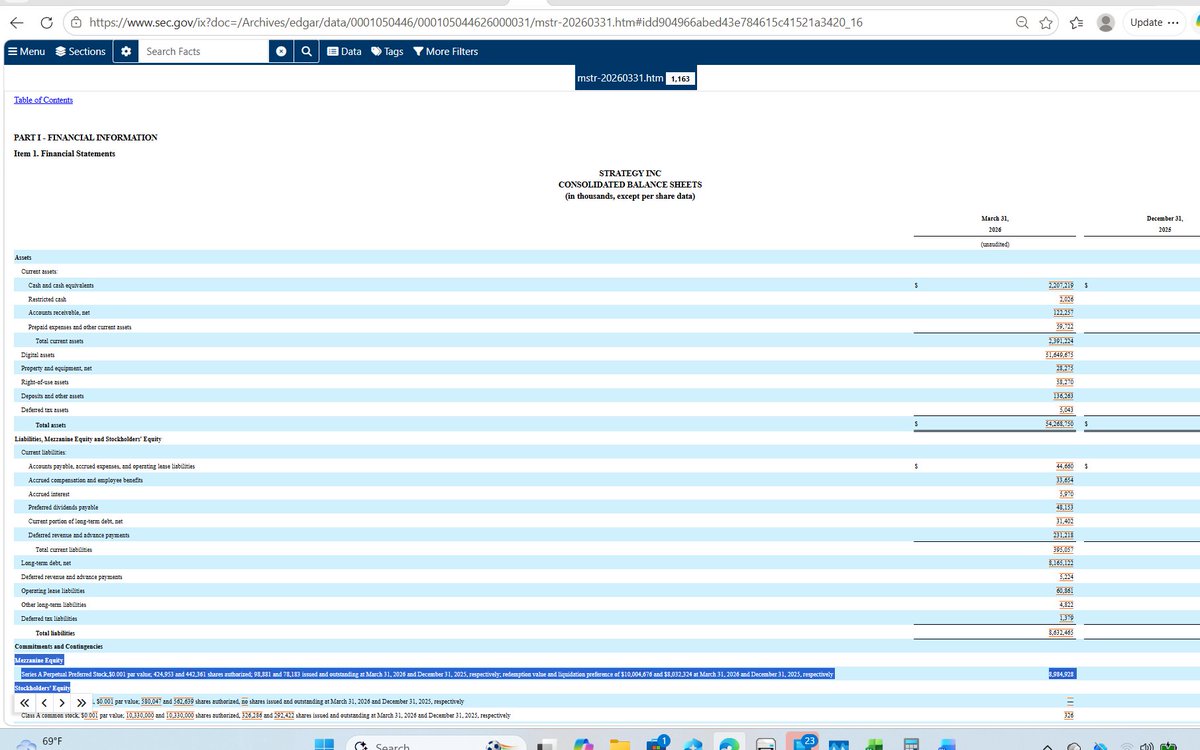This screenshot has height=750, width=1200.
Task: Select the Accrued interest value
Action: point(1066,494)
